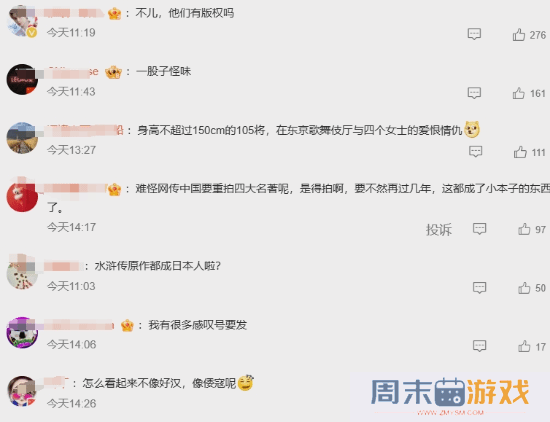Like the 水浒传原作 comment with 50 likes
The width and height of the screenshot is (550, 422).
pyautogui.click(x=524, y=288)
